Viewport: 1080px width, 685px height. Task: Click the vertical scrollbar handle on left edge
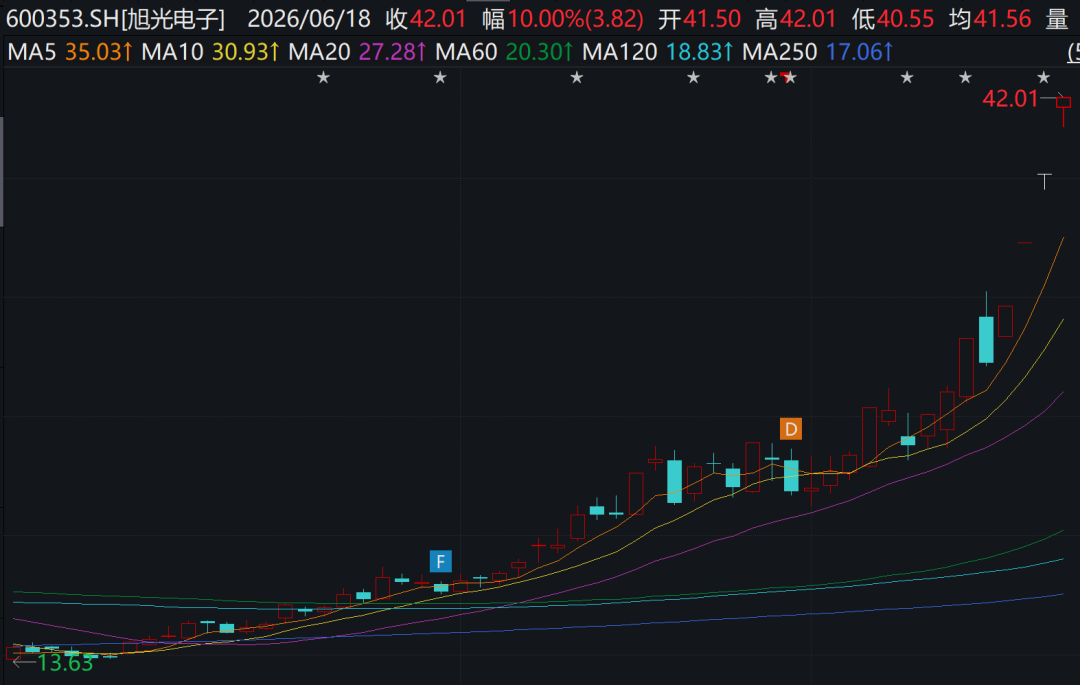[x=1, y=172]
